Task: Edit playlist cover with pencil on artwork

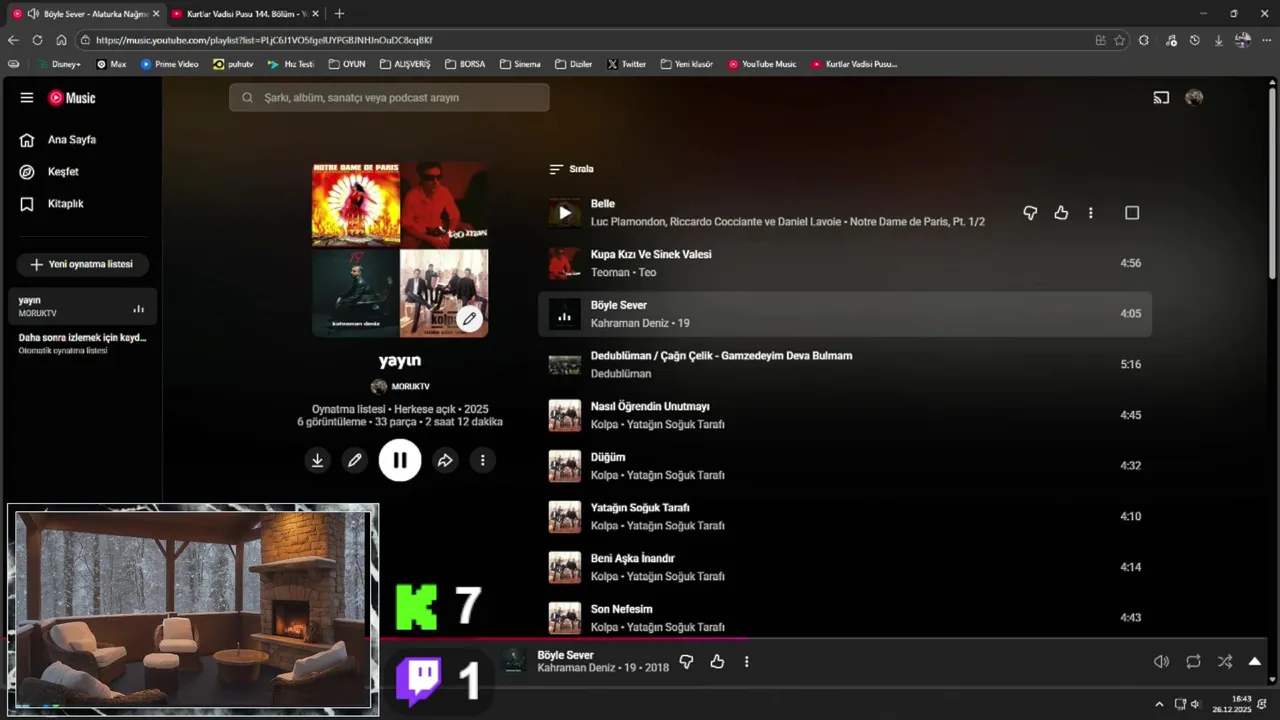Action: [469, 319]
